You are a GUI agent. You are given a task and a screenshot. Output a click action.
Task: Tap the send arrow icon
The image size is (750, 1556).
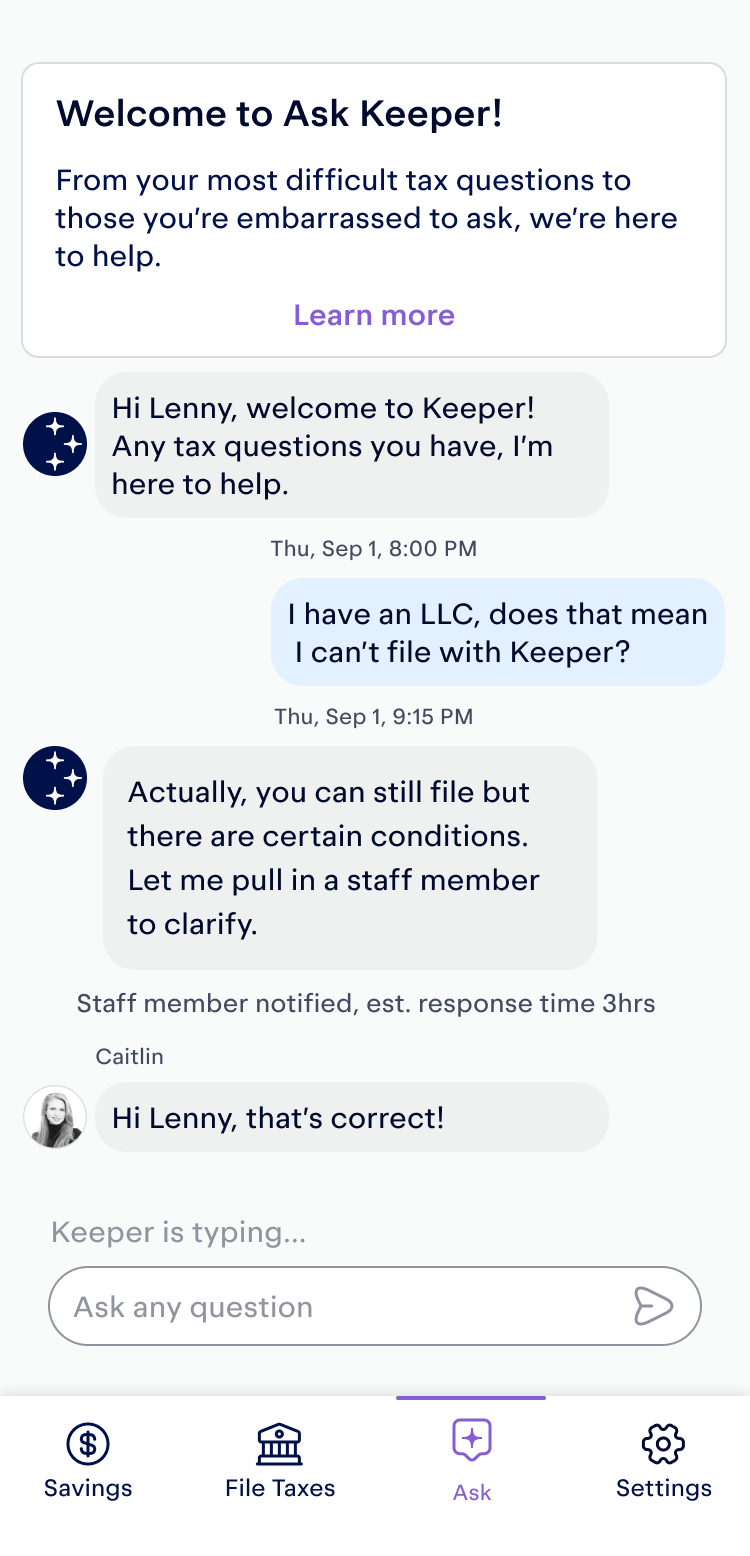point(653,1306)
